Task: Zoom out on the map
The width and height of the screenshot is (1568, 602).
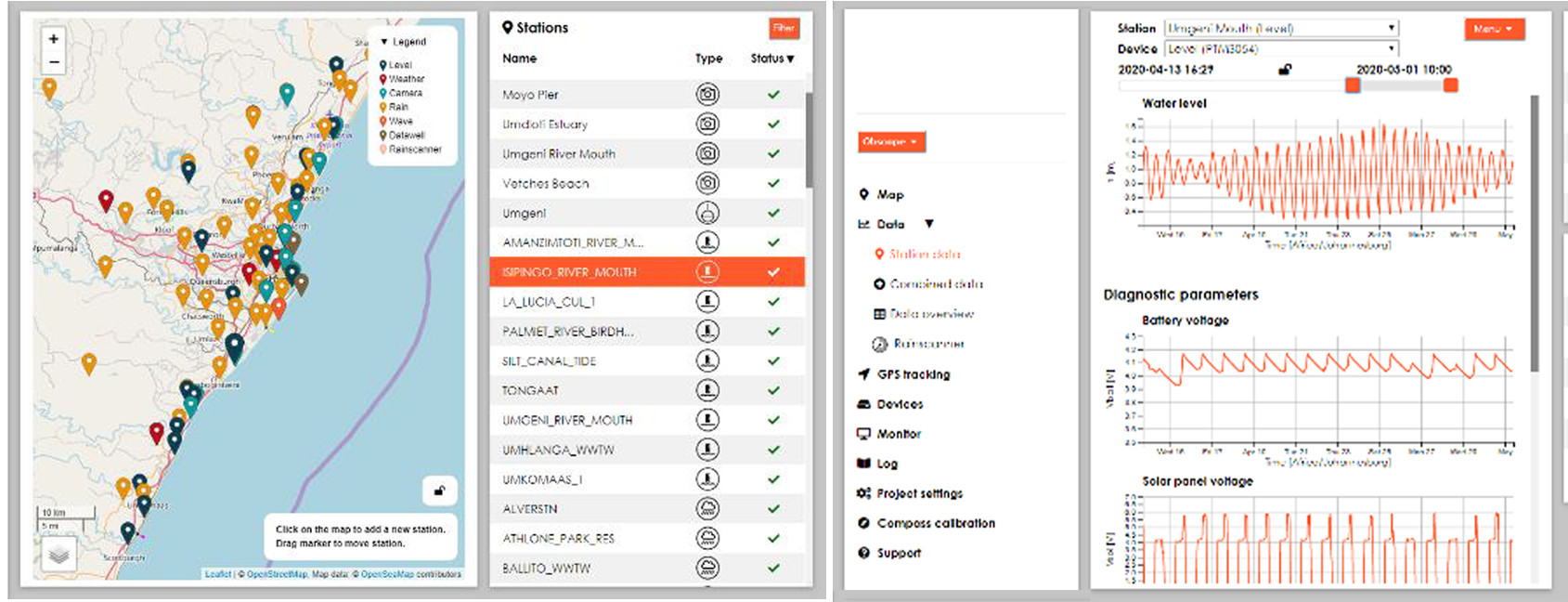Action: pyautogui.click(x=54, y=62)
